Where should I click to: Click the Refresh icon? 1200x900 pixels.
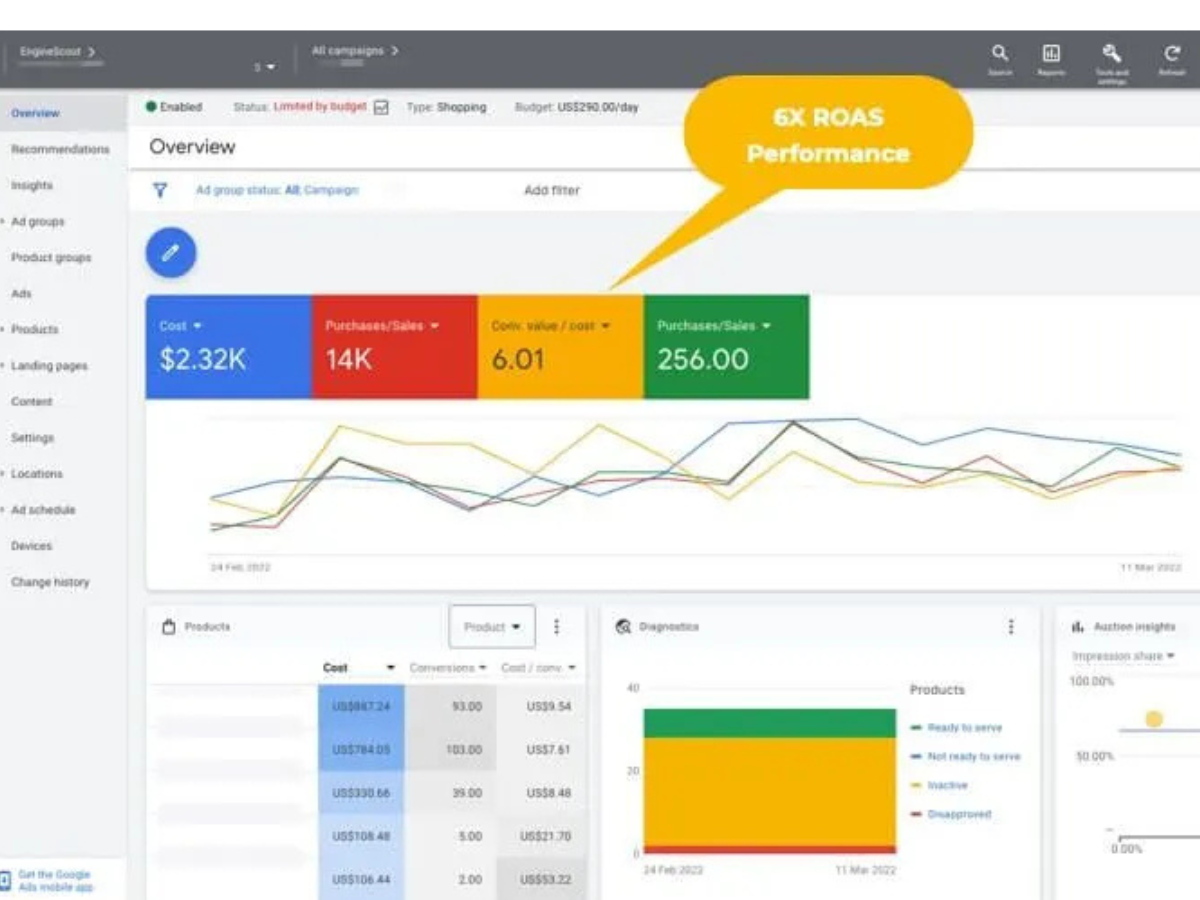coord(1171,55)
